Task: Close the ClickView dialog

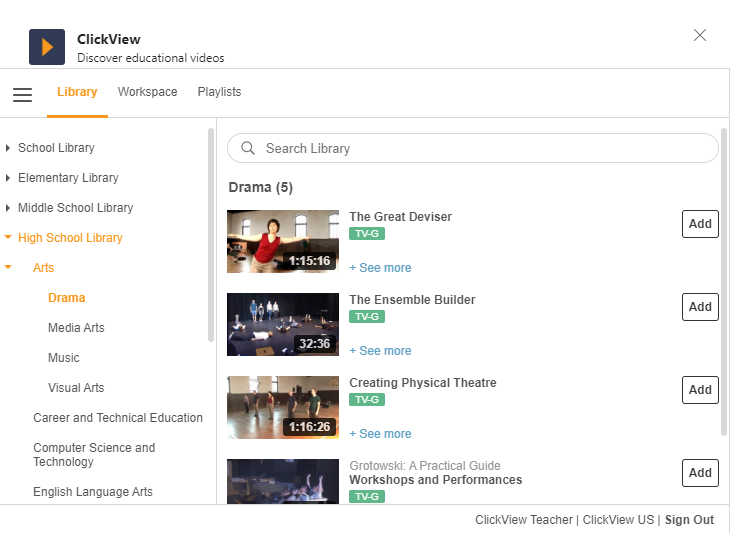Action: (x=700, y=35)
